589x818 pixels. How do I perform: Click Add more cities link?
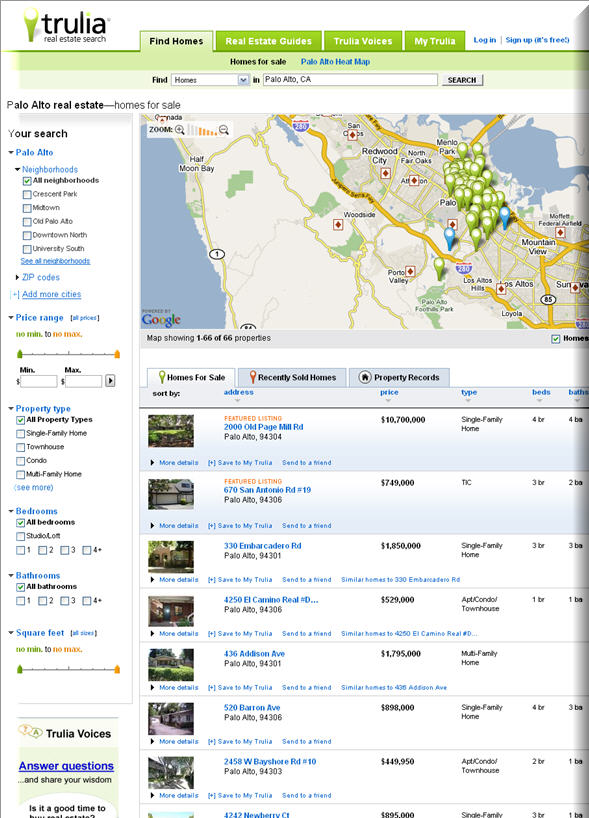(52, 294)
